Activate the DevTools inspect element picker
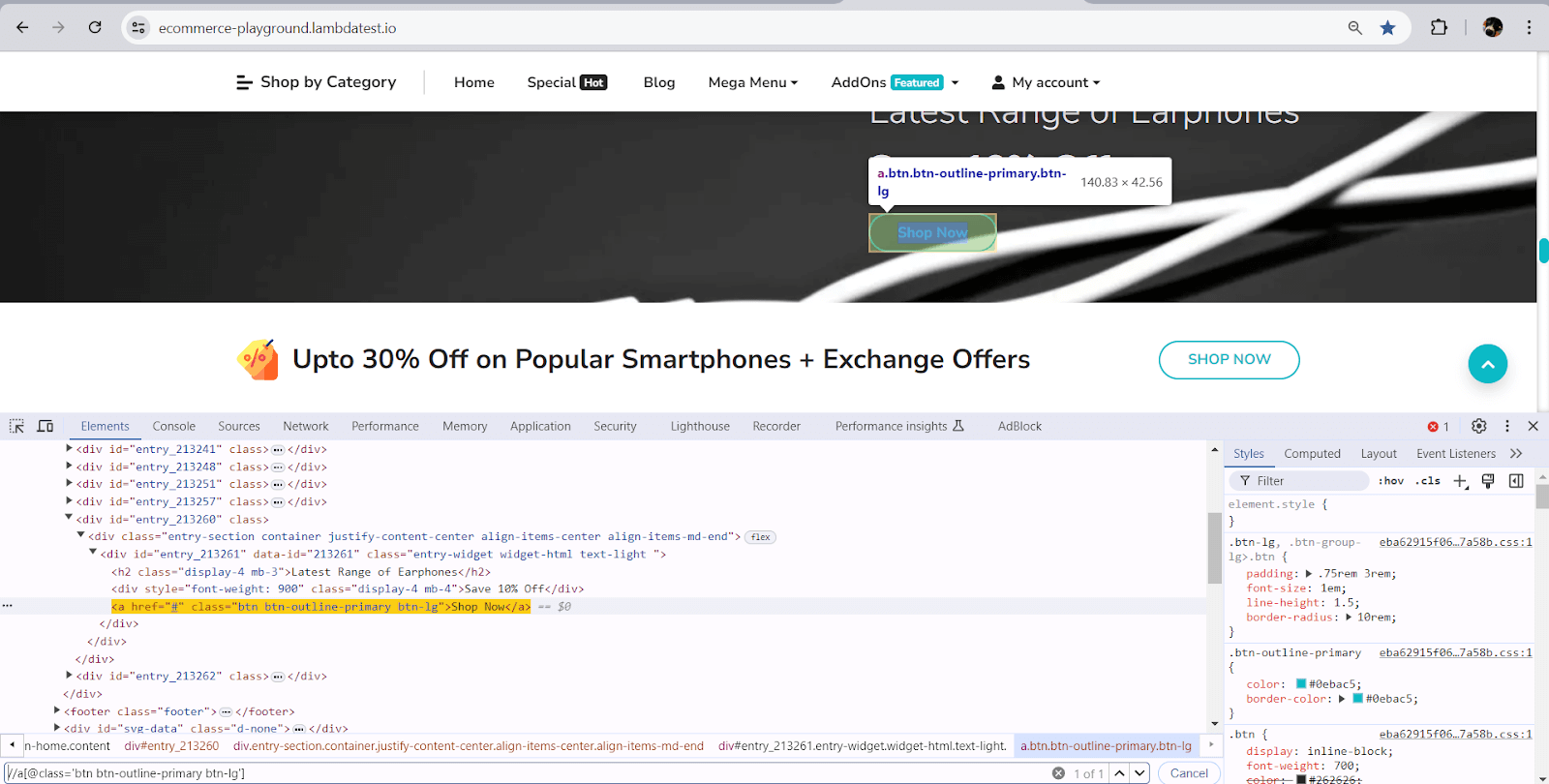 [17, 426]
